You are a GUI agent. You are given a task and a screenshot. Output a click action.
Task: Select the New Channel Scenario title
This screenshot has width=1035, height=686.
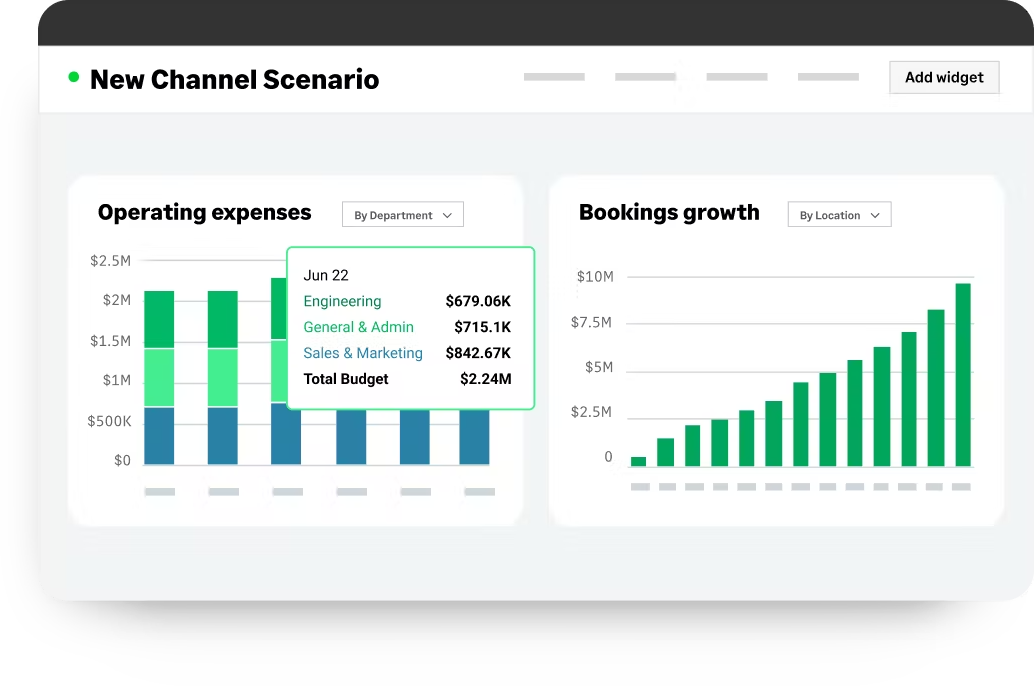234,80
